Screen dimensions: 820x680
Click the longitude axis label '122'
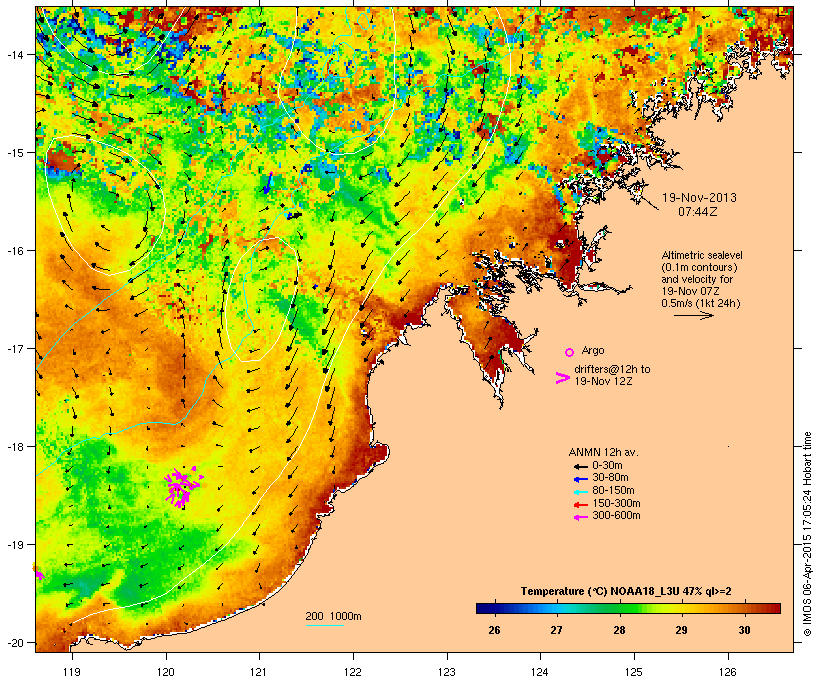(x=353, y=672)
